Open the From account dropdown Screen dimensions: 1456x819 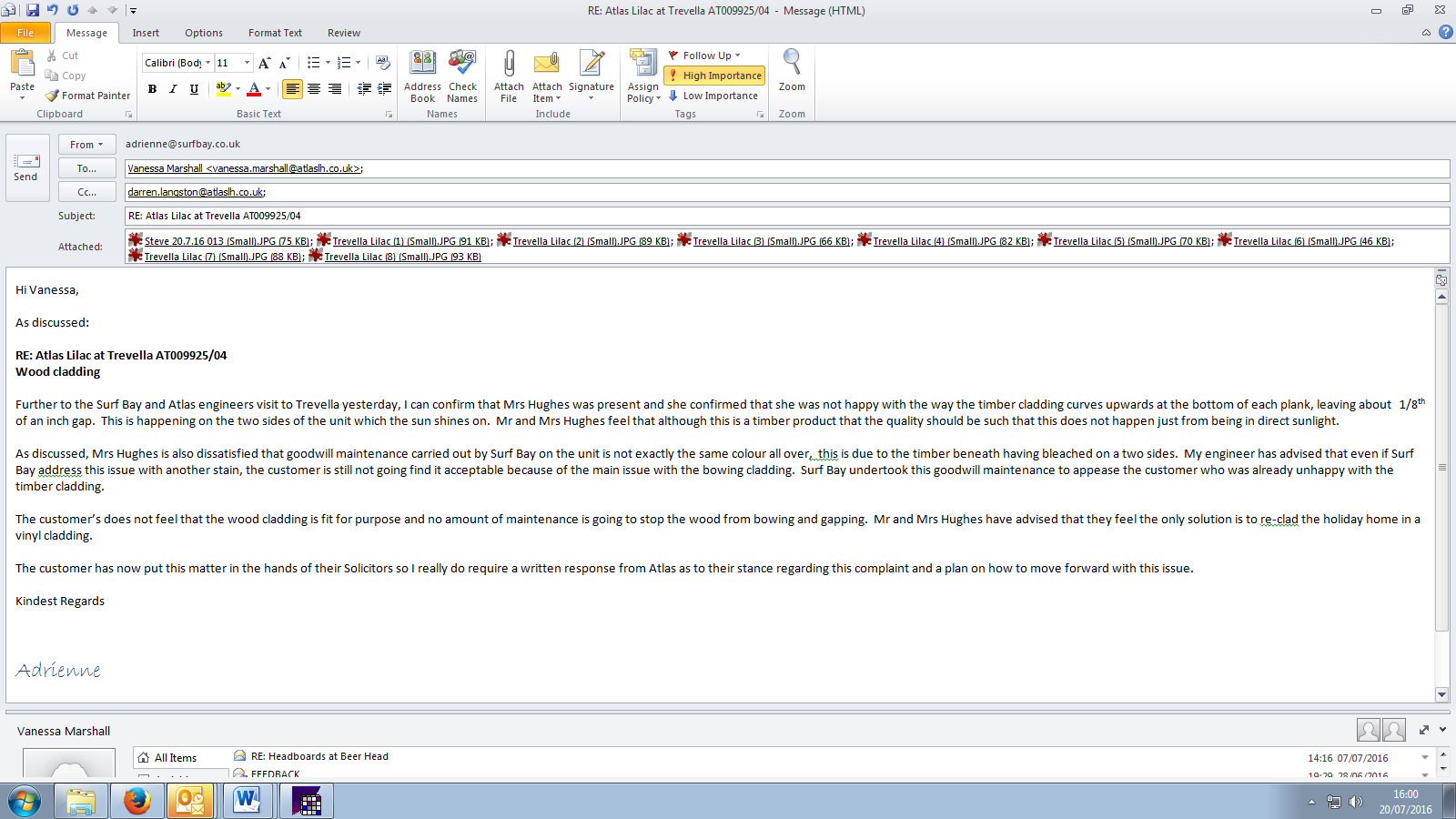87,144
